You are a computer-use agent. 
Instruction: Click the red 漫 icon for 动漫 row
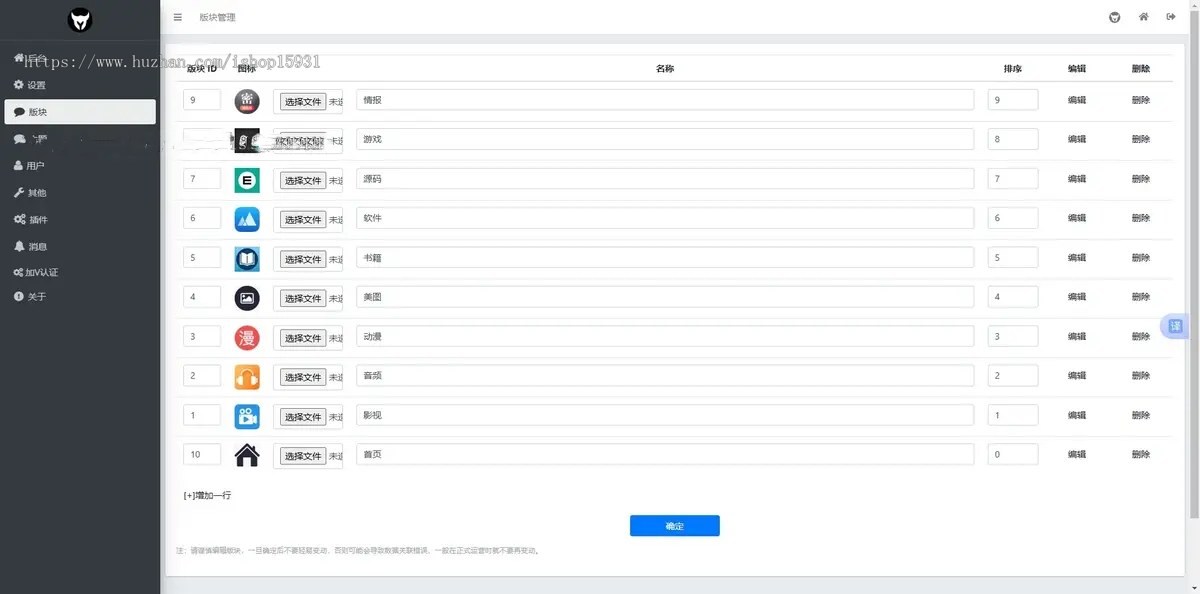(247, 337)
